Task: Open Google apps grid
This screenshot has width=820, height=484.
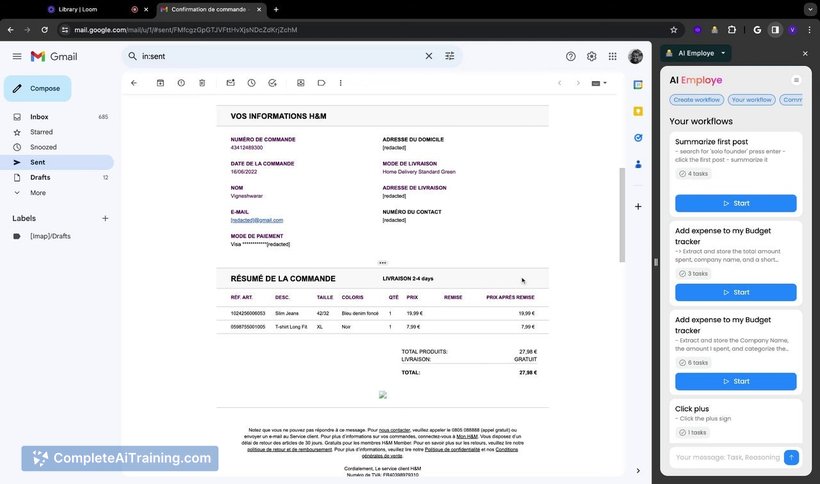Action: point(612,56)
